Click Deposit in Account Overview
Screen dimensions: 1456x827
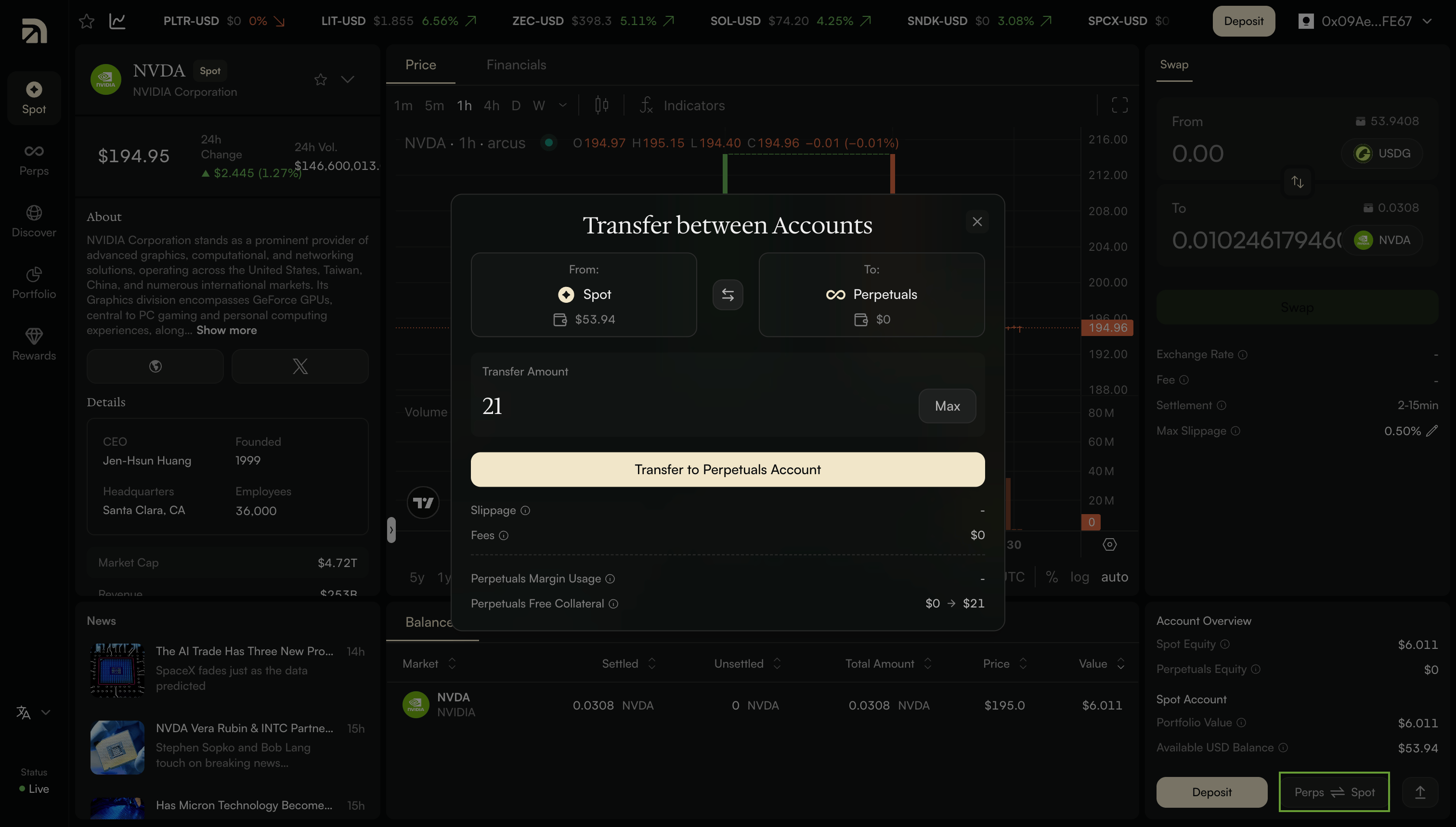click(x=1212, y=792)
